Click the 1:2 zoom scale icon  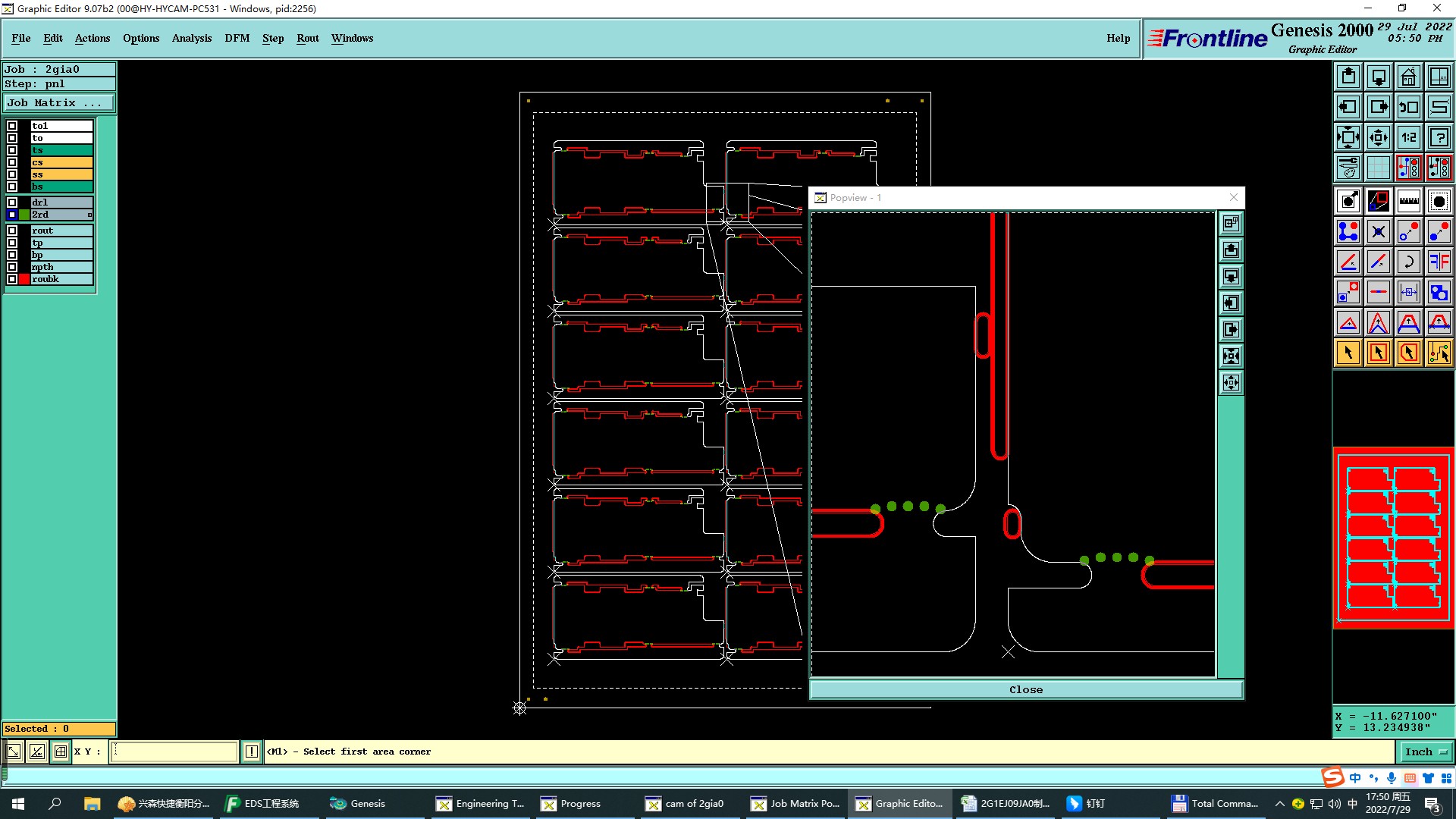(1408, 137)
